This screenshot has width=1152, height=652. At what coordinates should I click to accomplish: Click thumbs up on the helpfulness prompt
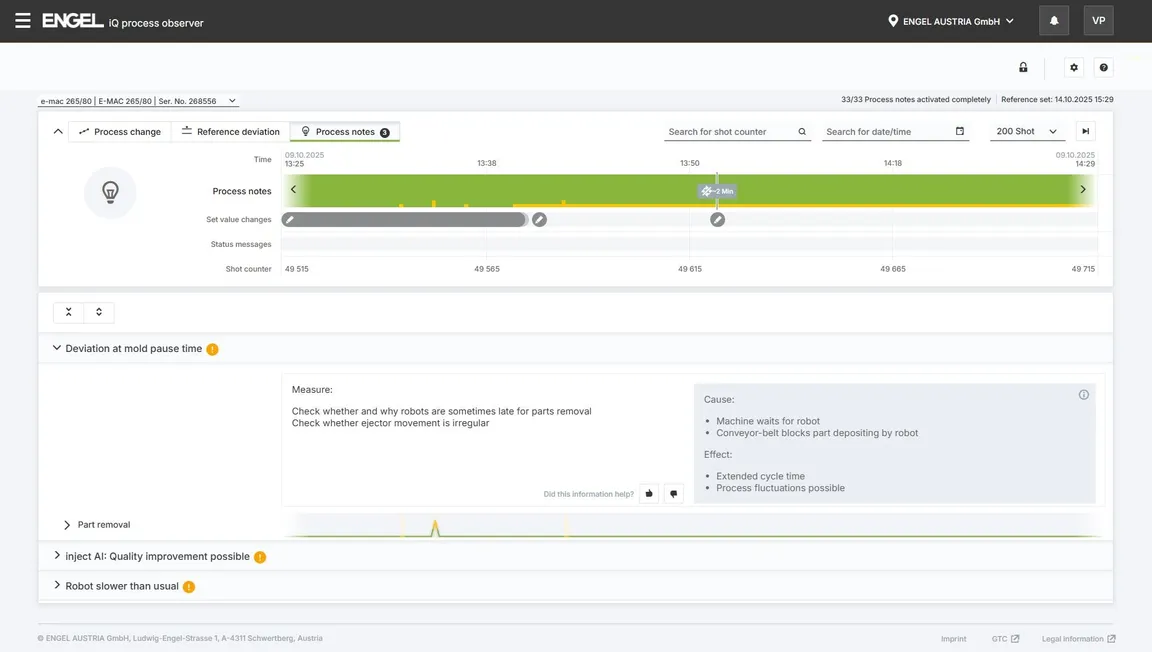pyautogui.click(x=649, y=494)
